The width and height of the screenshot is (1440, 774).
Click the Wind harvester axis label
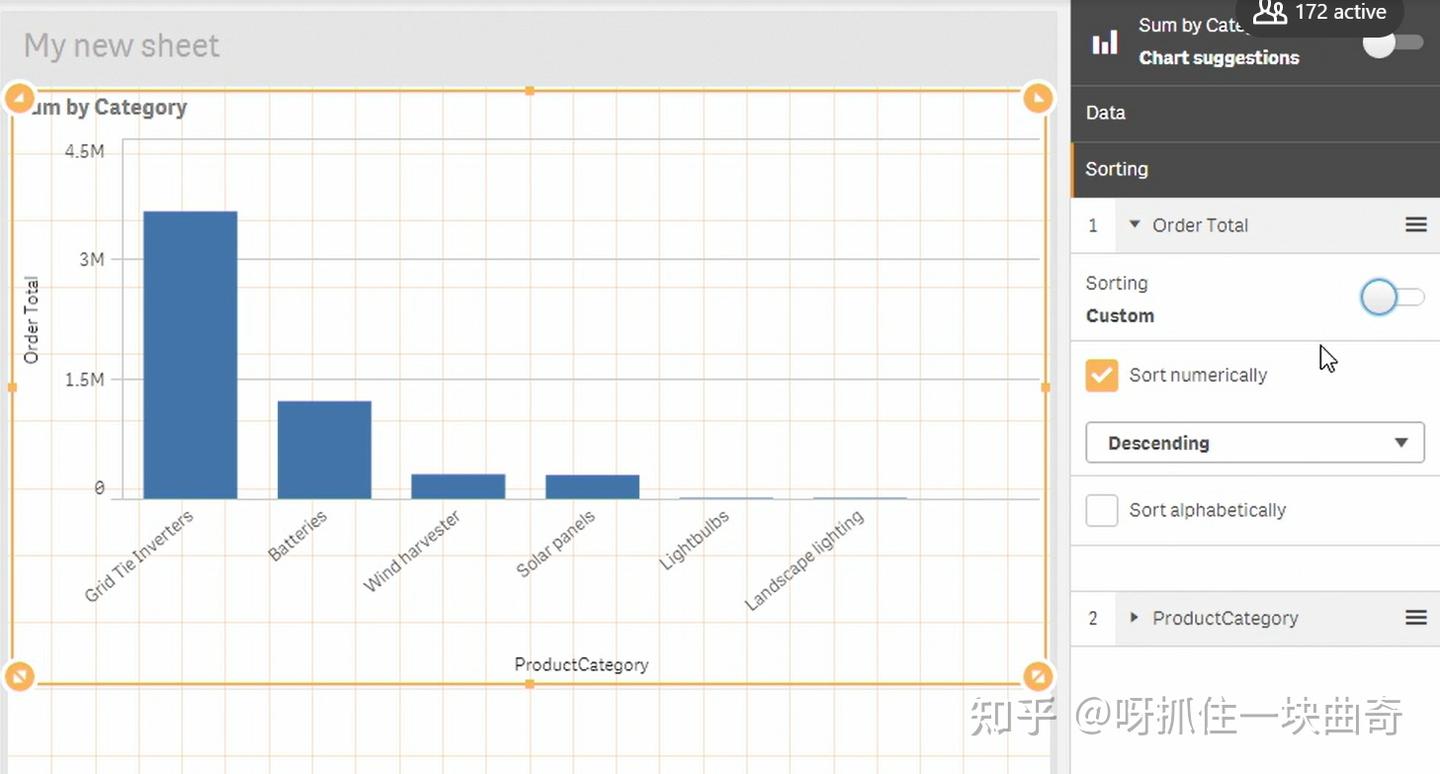[412, 551]
